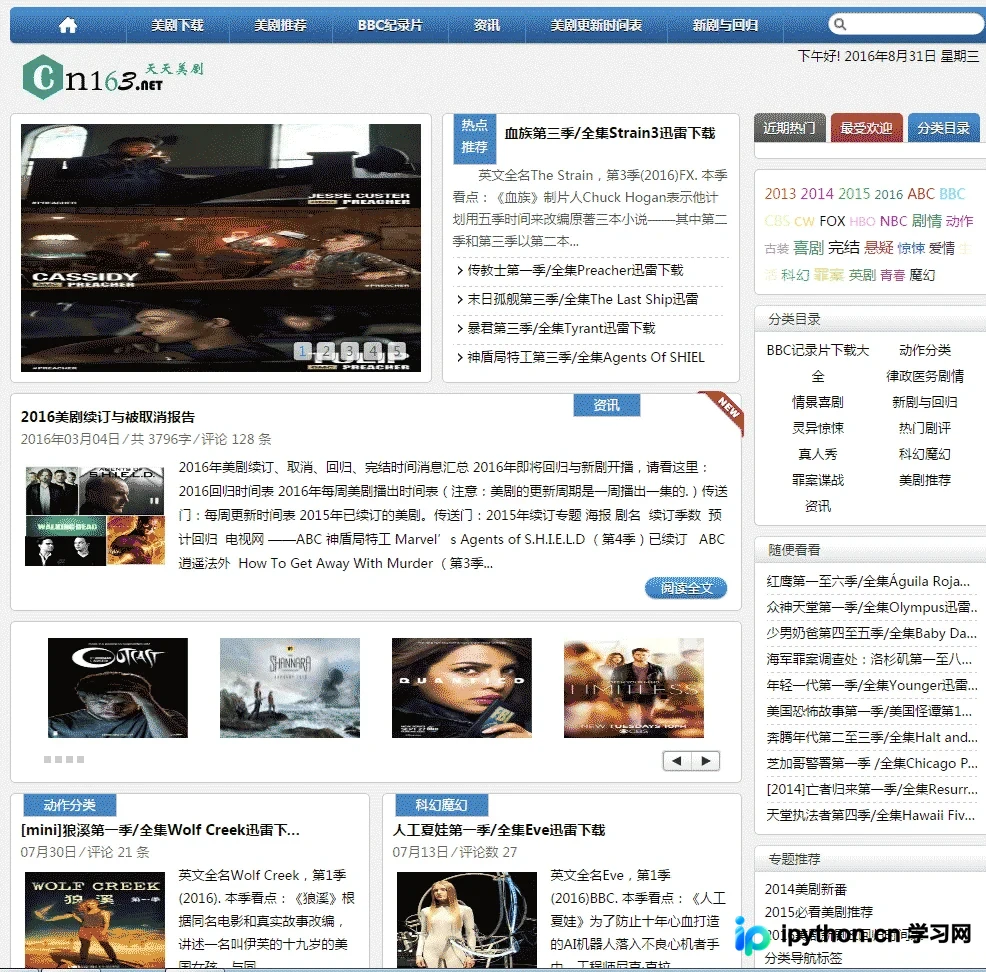Open 罪案谍战 category

click(x=817, y=480)
